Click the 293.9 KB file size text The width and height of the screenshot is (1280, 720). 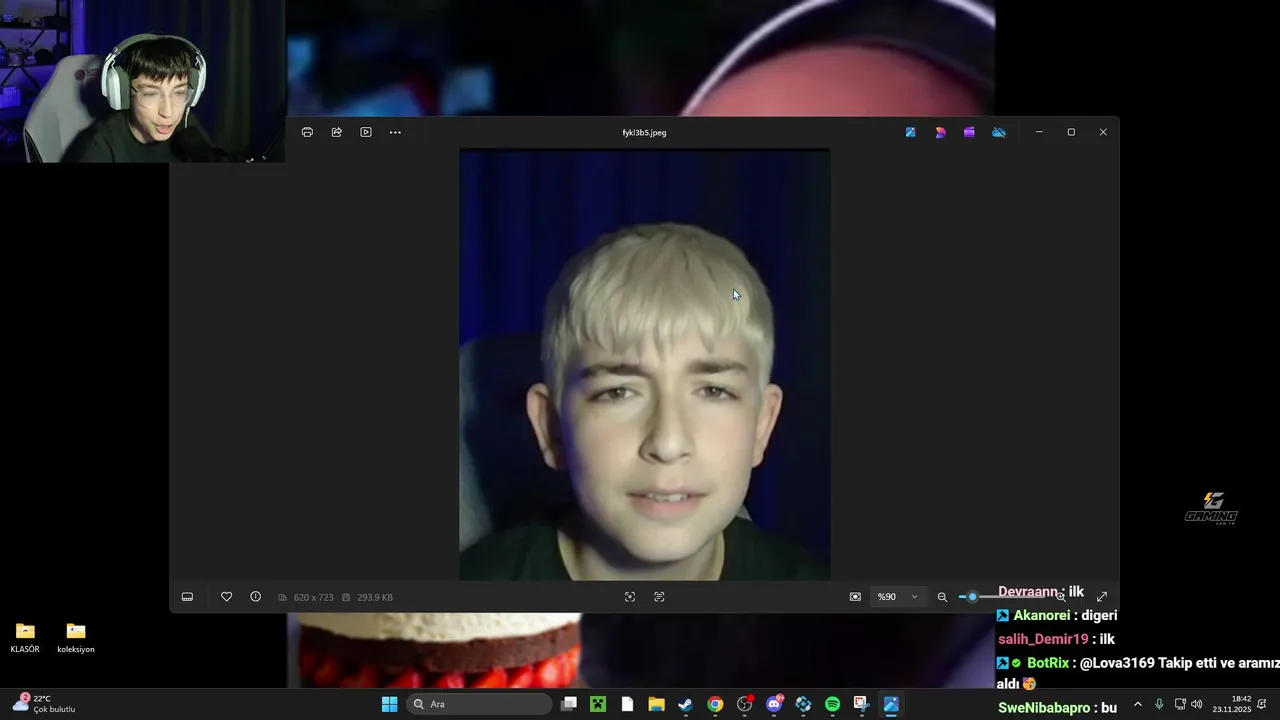[375, 597]
